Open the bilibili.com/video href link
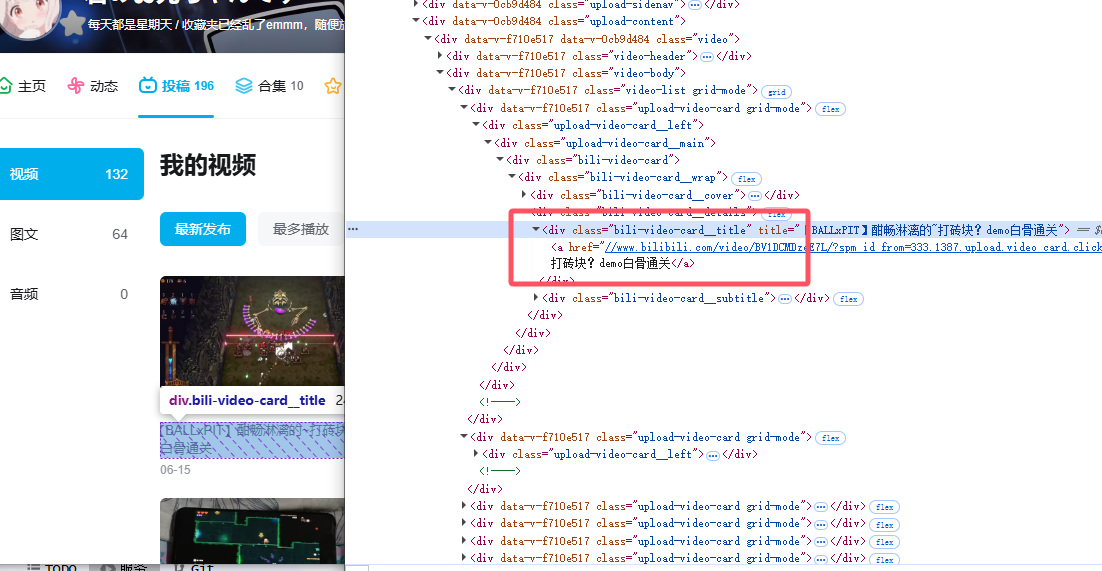The height and width of the screenshot is (571, 1102). [853, 248]
